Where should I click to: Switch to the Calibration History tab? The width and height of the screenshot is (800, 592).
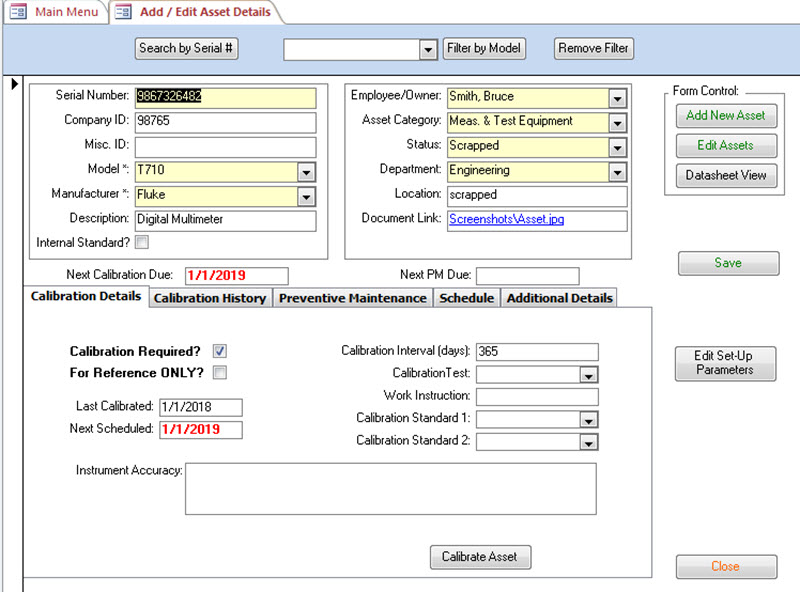pyautogui.click(x=210, y=298)
